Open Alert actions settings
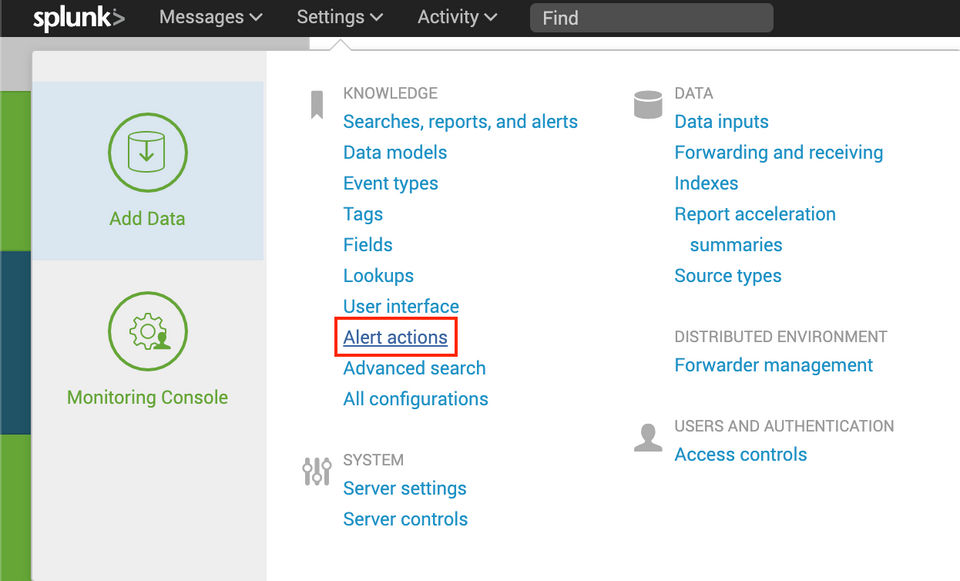The height and width of the screenshot is (581, 960). [x=395, y=337]
